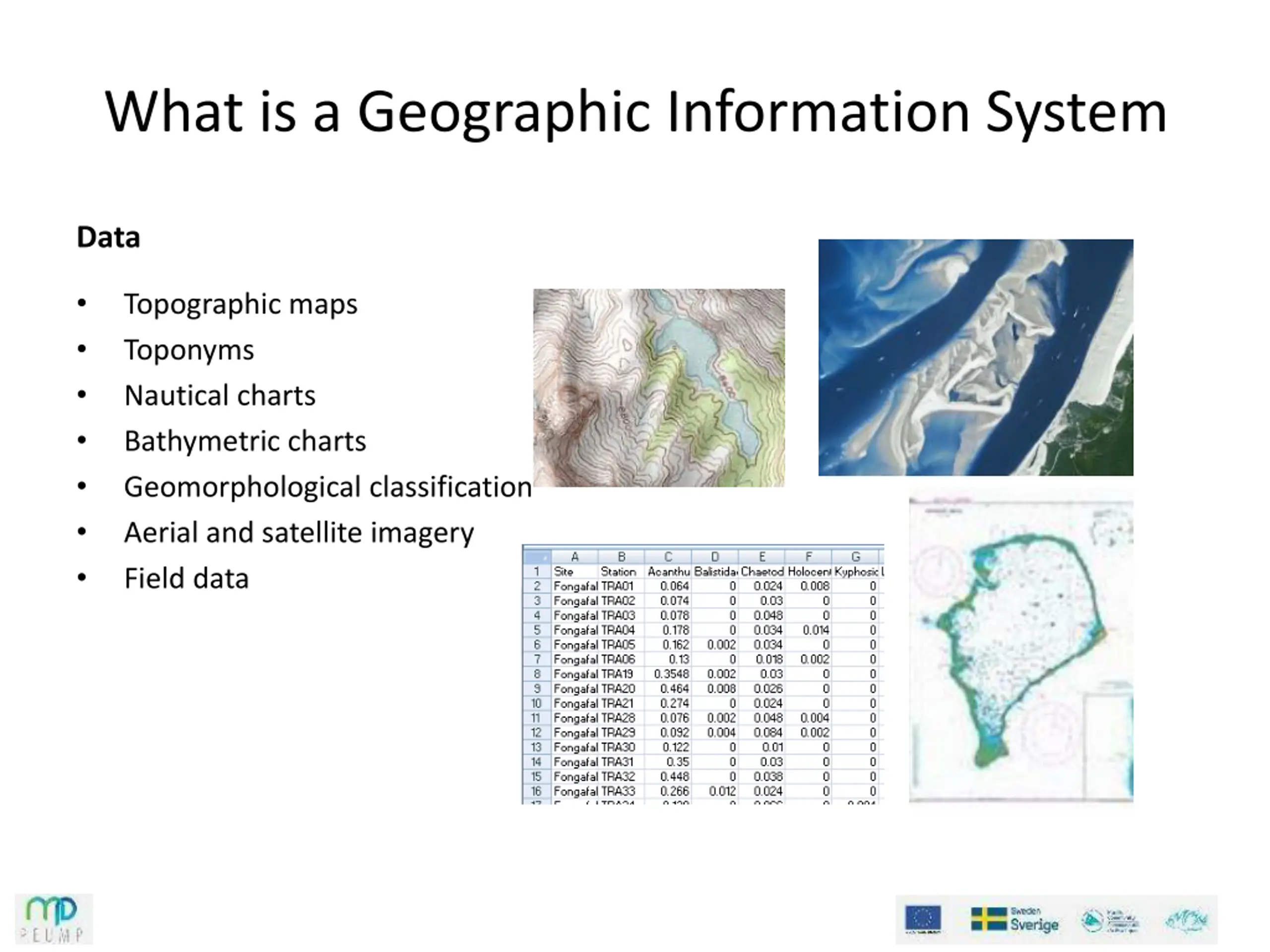Click the 'TRA28' station cell

(621, 718)
